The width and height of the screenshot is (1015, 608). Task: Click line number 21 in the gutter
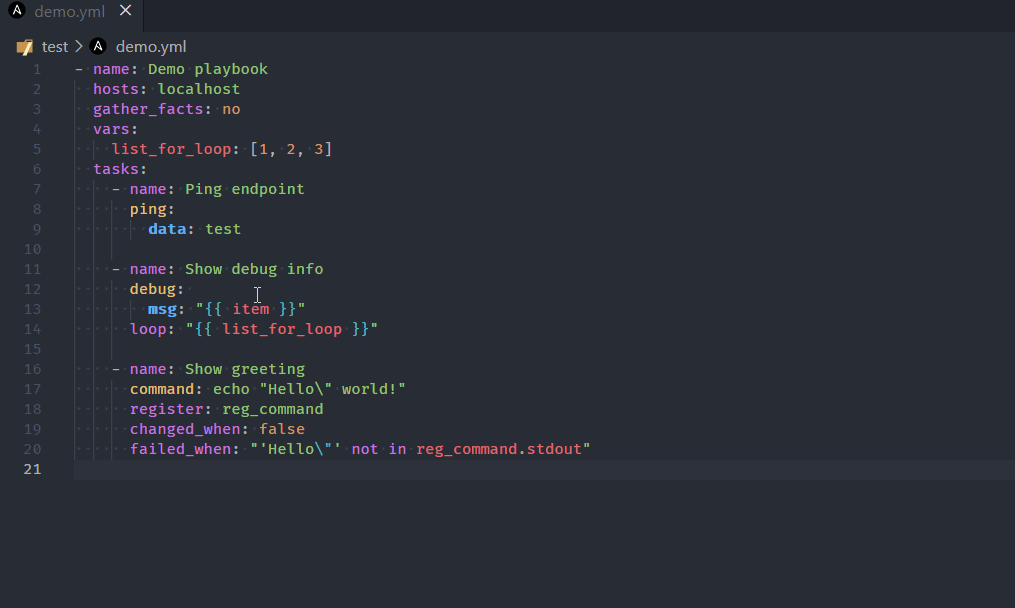pyautogui.click(x=32, y=469)
